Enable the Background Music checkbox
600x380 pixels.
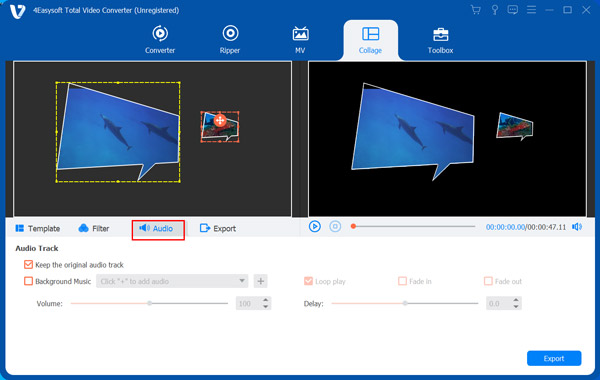pos(28,281)
